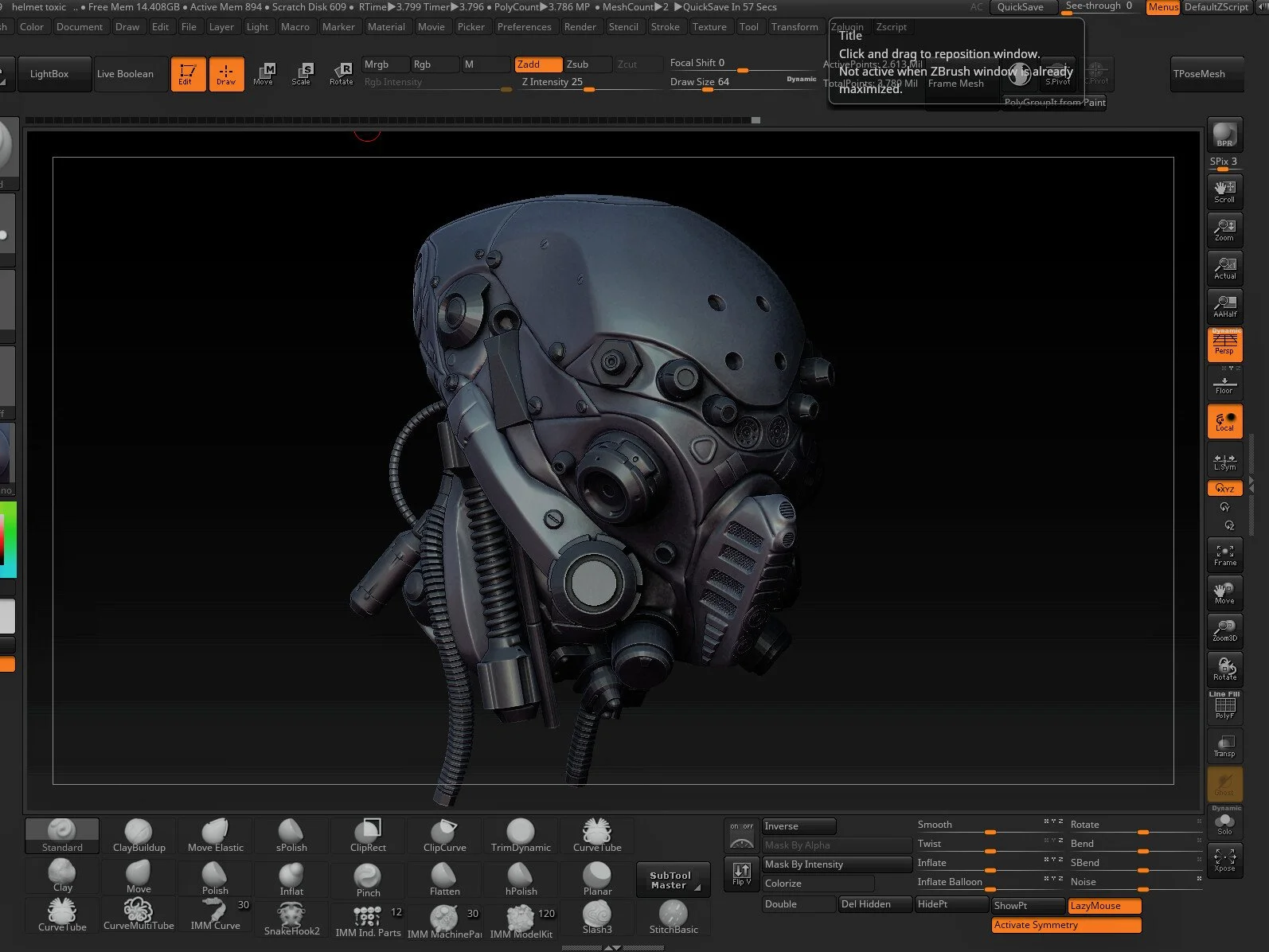Image resolution: width=1269 pixels, height=952 pixels.
Task: Select the ClipRect brush
Action: point(368,835)
